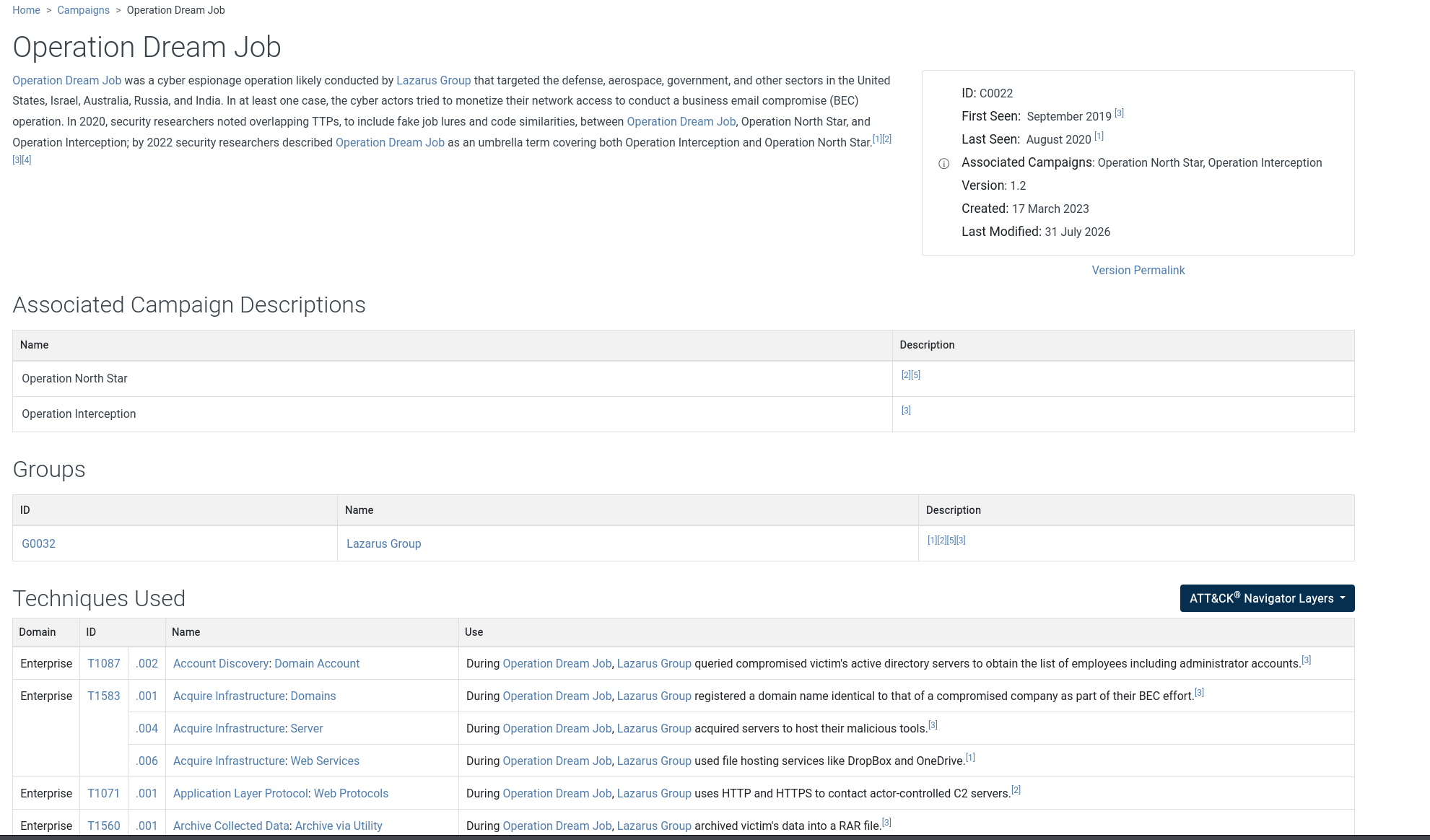1430x840 pixels.
Task: Open Lazarus Group link in intro paragraph
Action: [433, 80]
